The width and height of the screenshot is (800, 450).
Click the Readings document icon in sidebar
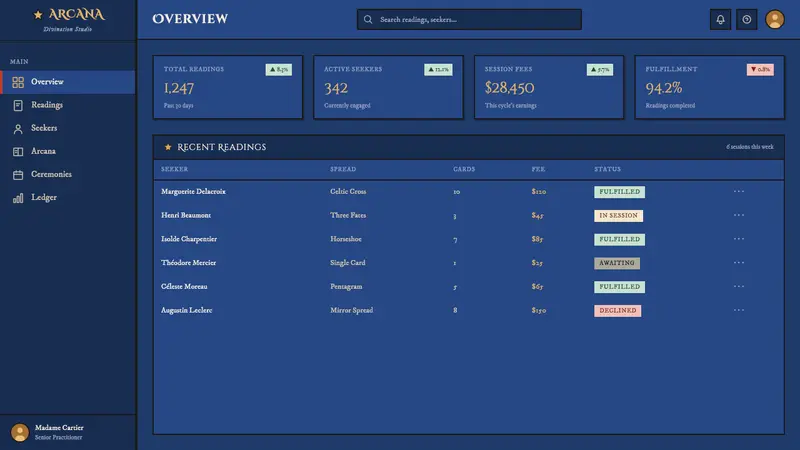(x=18, y=105)
